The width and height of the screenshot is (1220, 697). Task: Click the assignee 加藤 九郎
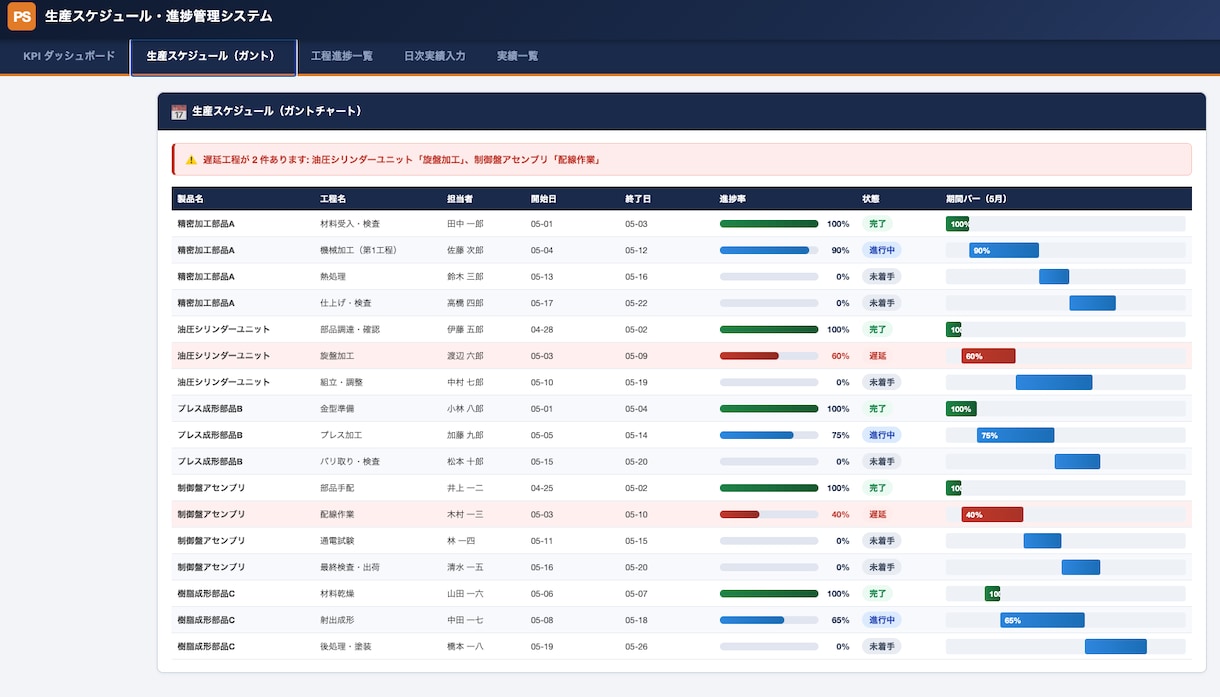(465, 435)
